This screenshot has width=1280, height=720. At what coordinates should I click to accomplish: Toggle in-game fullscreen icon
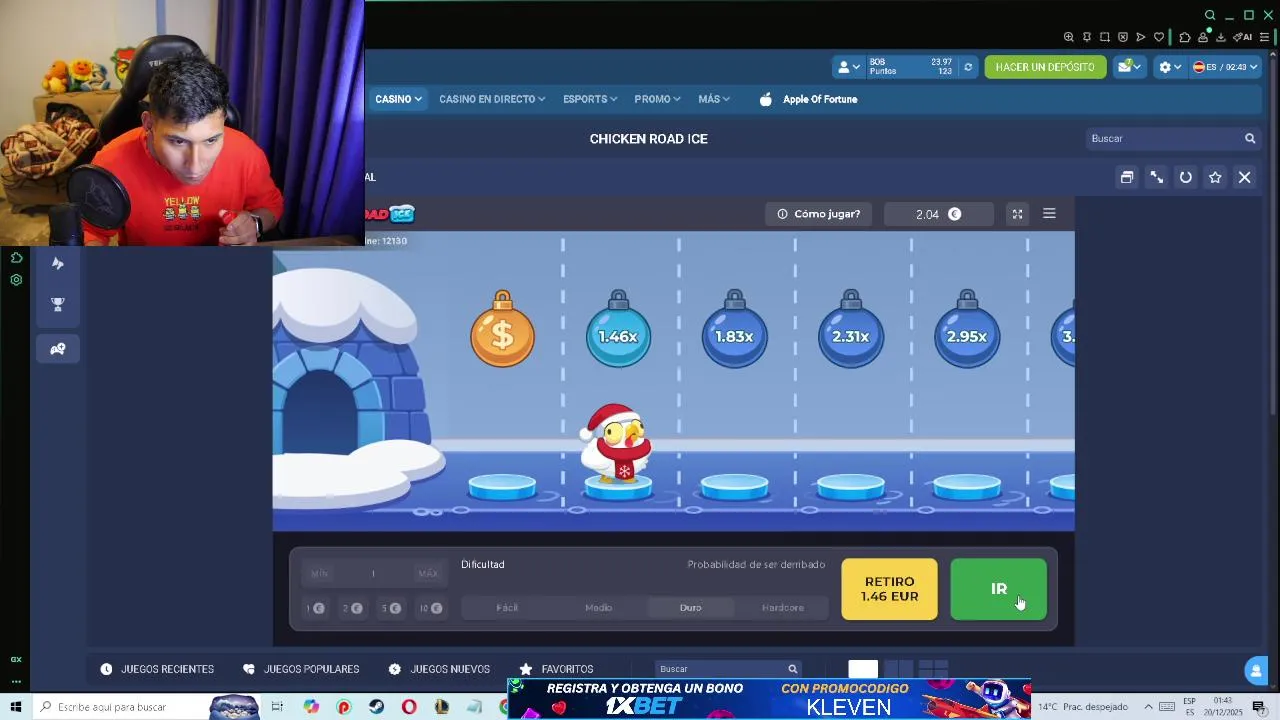pos(1017,214)
